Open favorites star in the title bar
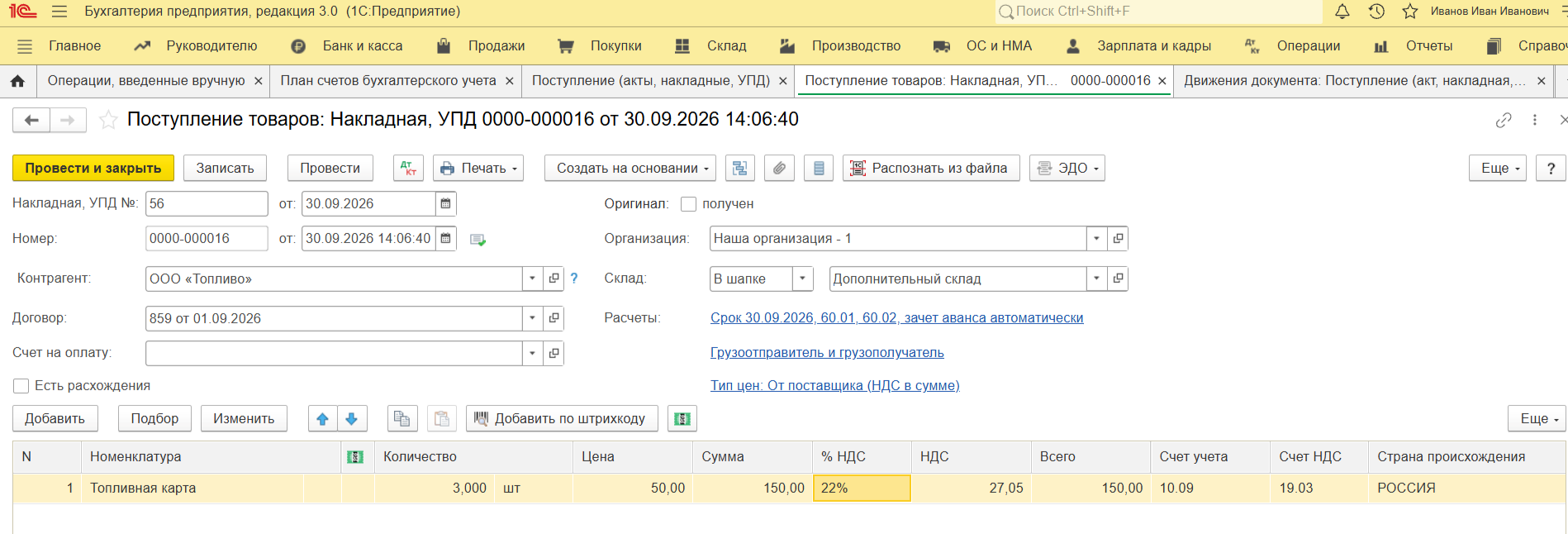 [1410, 12]
